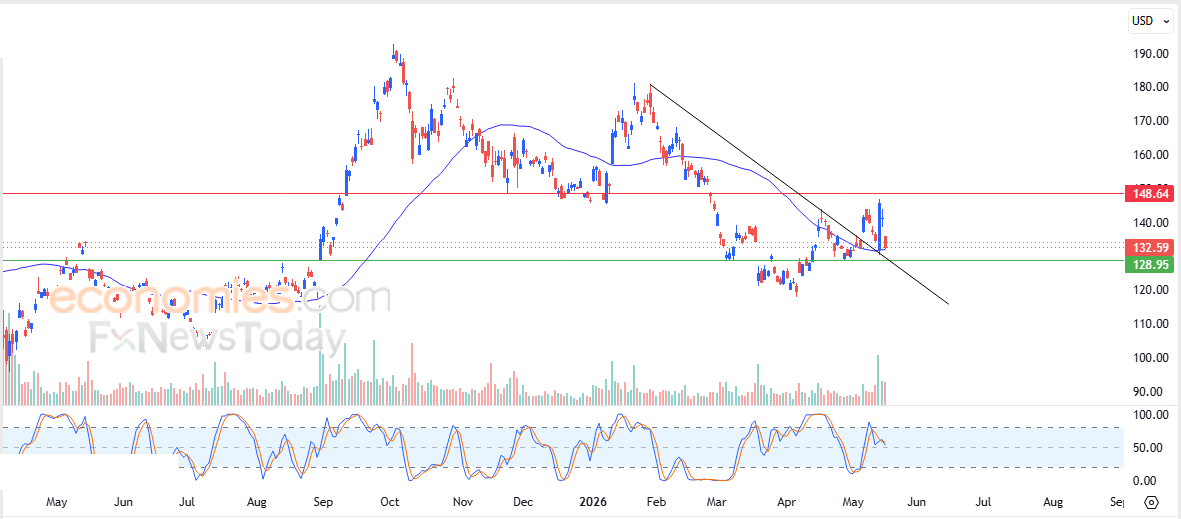Click the candlestick peak near 190 in October
Screen dimensions: 1181x519
click(394, 51)
